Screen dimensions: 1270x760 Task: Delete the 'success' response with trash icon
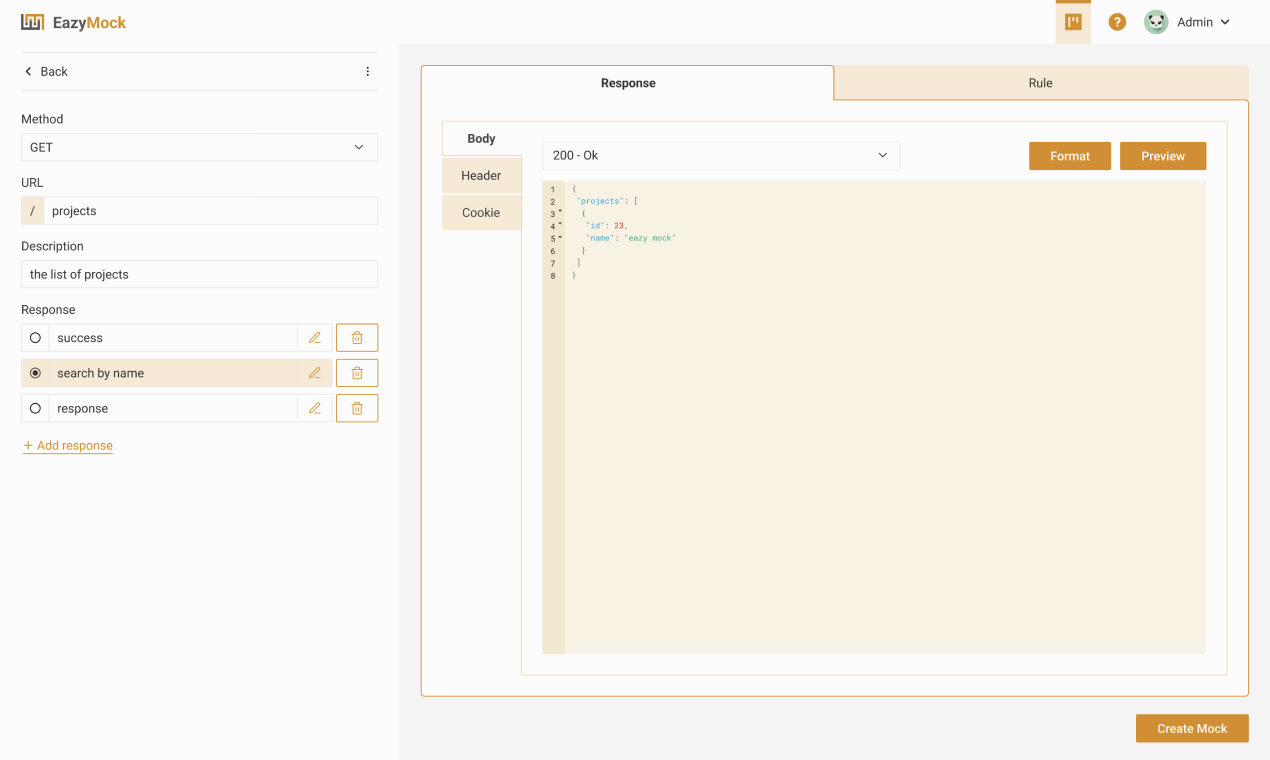(x=357, y=338)
